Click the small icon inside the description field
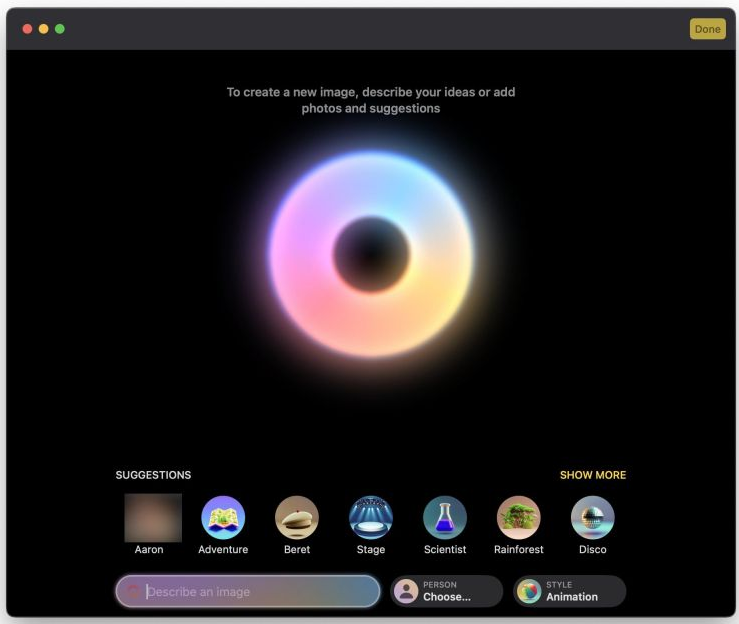The image size is (739, 624). [x=133, y=591]
